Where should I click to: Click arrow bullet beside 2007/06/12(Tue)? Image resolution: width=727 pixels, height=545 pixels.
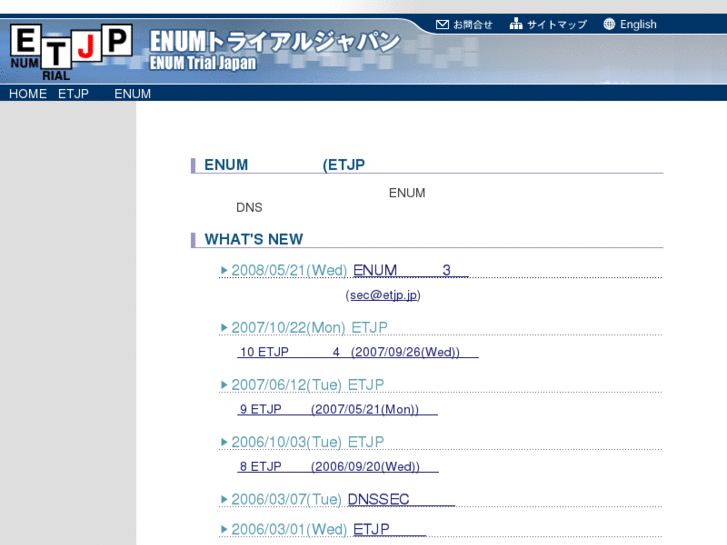[x=224, y=385]
